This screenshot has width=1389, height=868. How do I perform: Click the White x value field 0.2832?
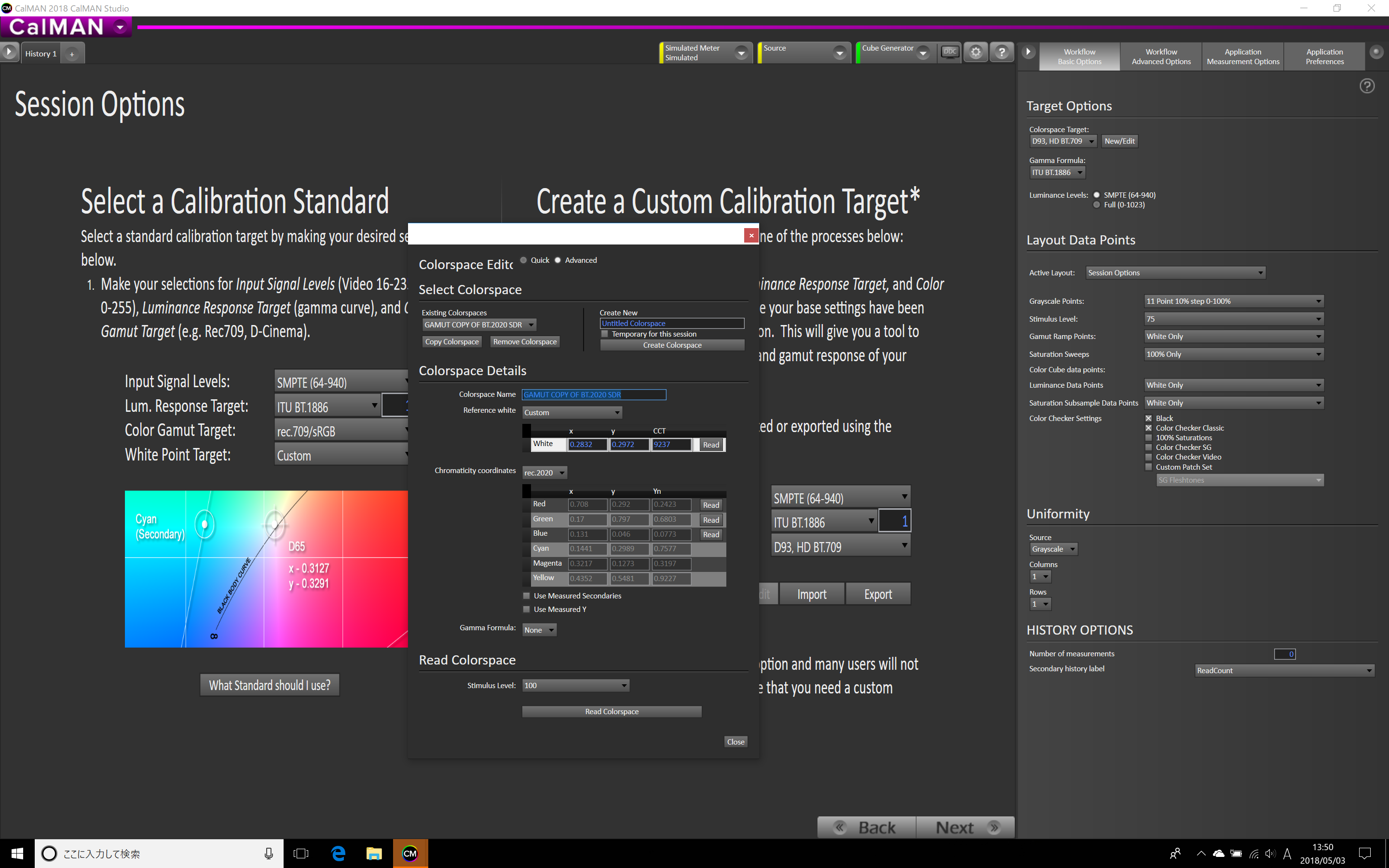pyautogui.click(x=588, y=444)
